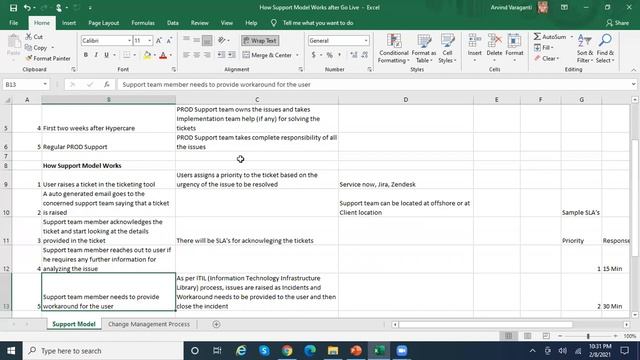The width and height of the screenshot is (640, 360).
Task: Toggle Center horizontal alignment
Action: (x=197, y=55)
